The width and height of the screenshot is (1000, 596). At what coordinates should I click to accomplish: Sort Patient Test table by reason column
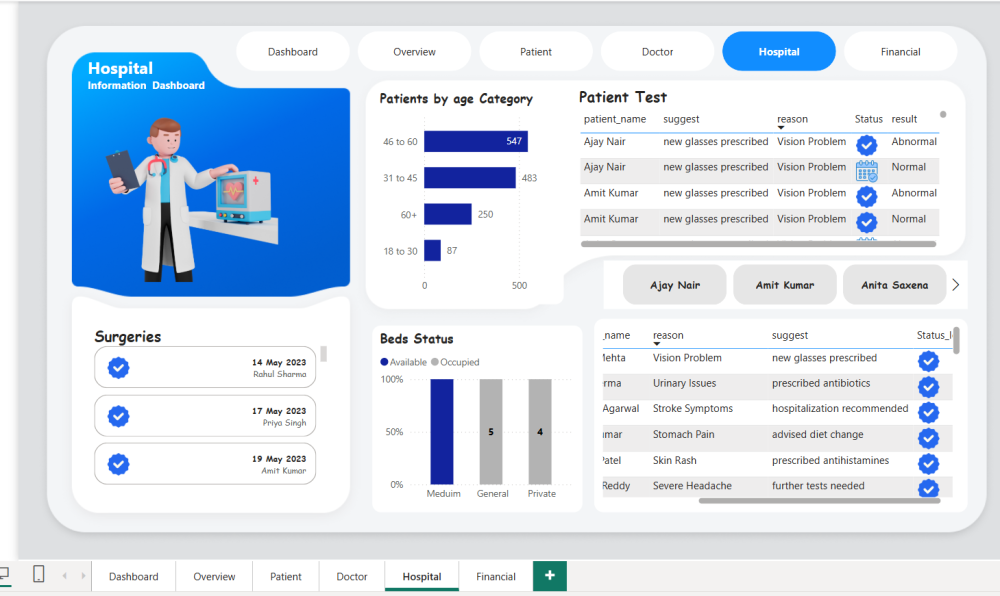tap(792, 120)
